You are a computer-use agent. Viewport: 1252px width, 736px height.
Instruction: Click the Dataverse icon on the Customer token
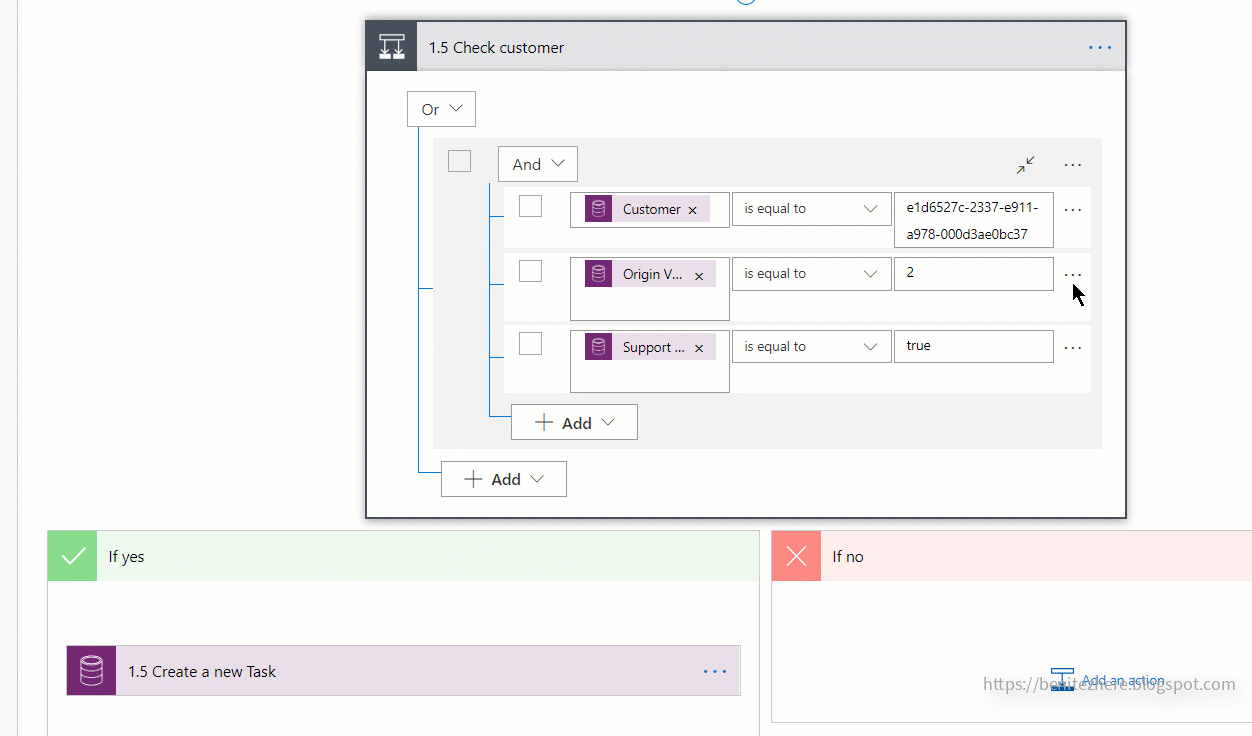point(598,209)
